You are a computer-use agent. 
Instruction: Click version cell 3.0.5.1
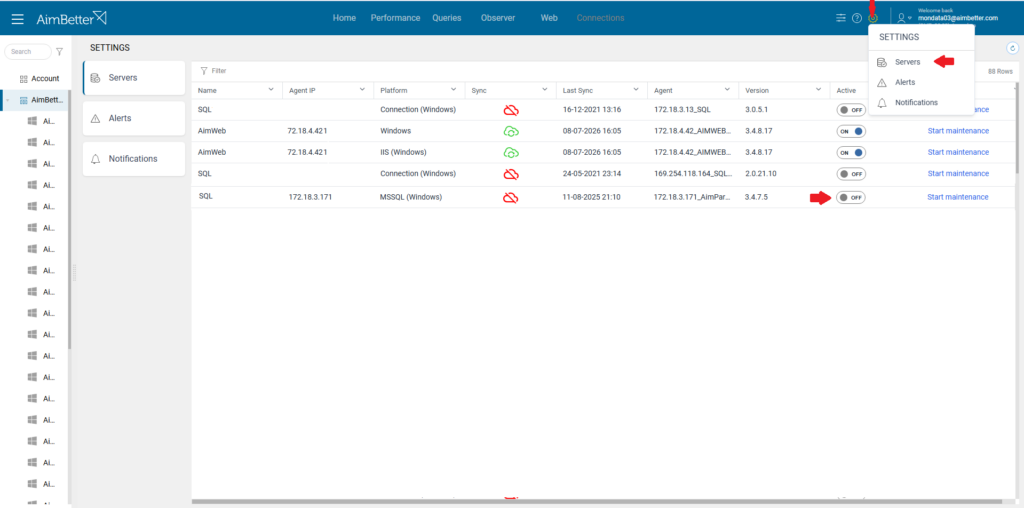[756, 110]
